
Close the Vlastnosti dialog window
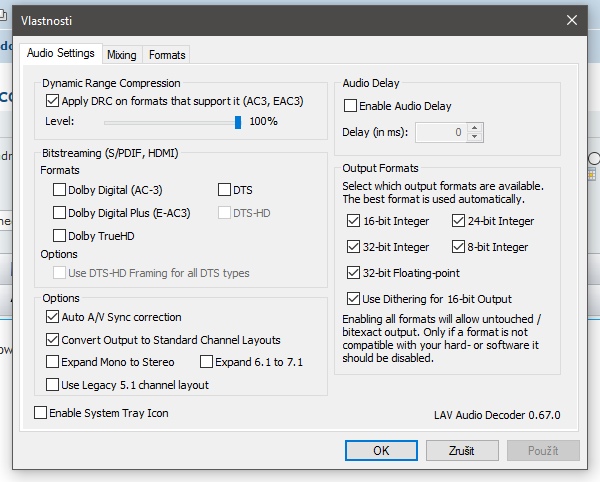pos(572,20)
